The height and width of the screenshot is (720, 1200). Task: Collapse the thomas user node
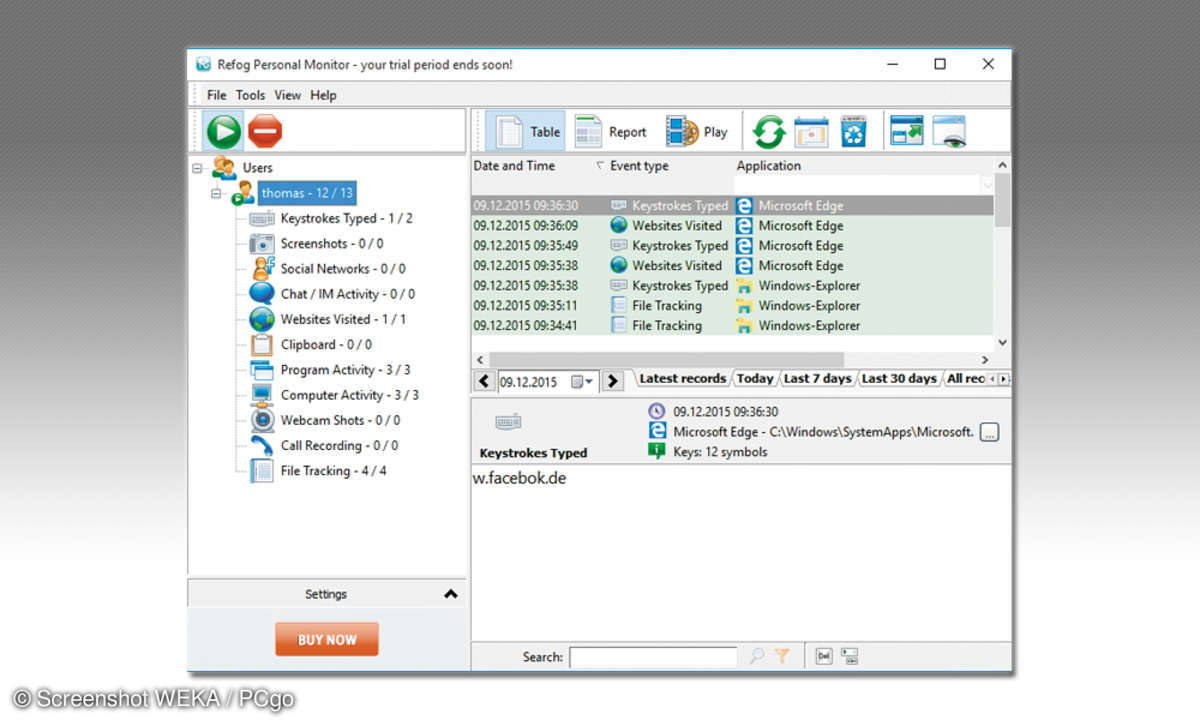click(x=217, y=193)
